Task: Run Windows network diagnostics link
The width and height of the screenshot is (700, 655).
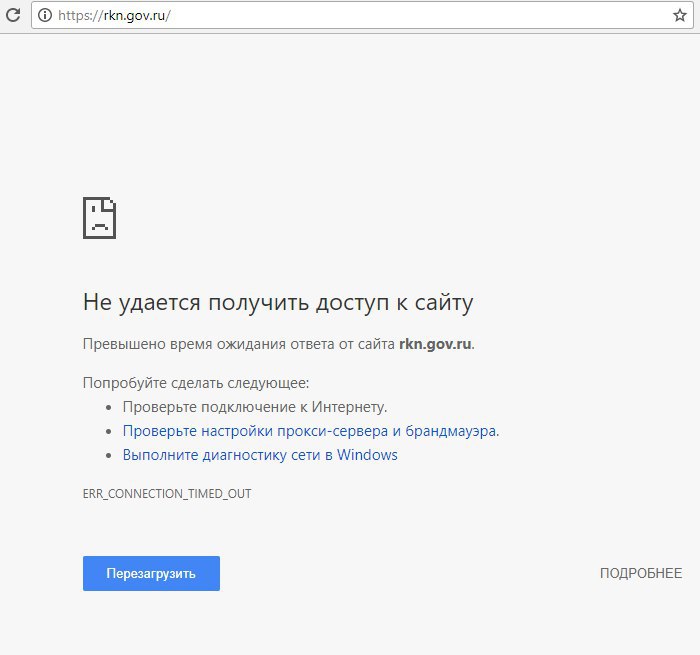Action: coord(260,455)
